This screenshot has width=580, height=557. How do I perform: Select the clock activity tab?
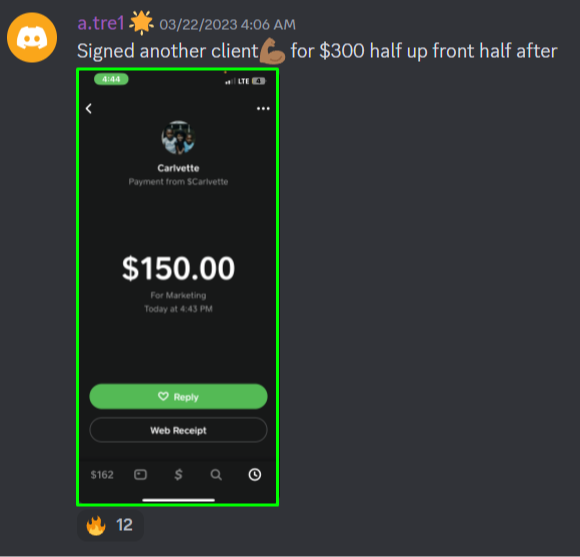[254, 475]
